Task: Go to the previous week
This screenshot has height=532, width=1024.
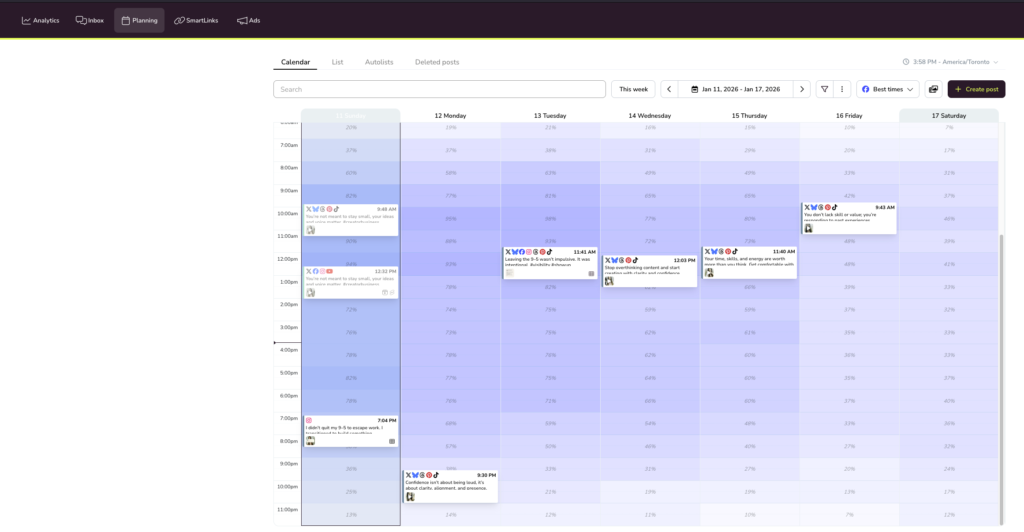Action: (x=669, y=89)
